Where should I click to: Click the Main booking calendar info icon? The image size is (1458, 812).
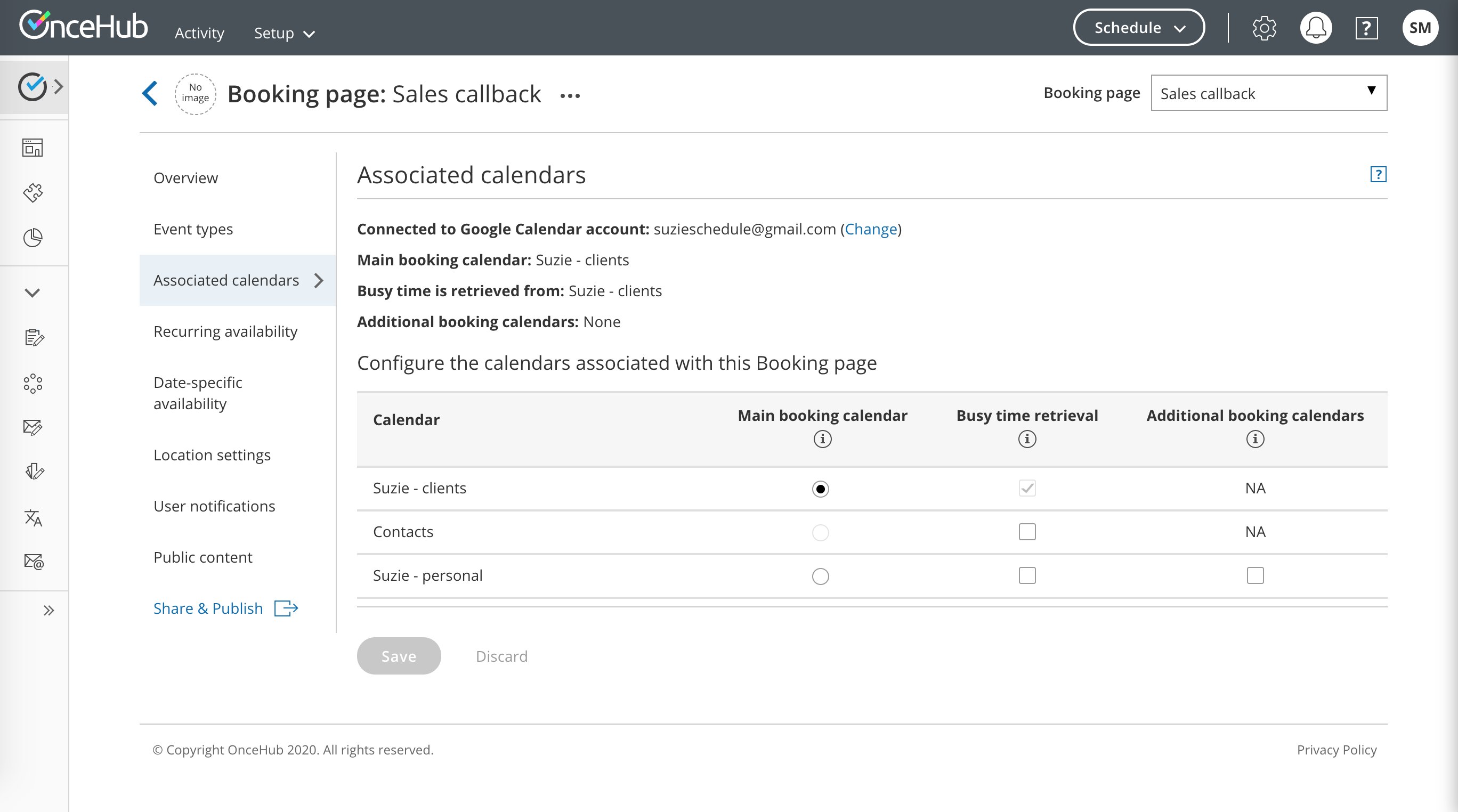[822, 439]
